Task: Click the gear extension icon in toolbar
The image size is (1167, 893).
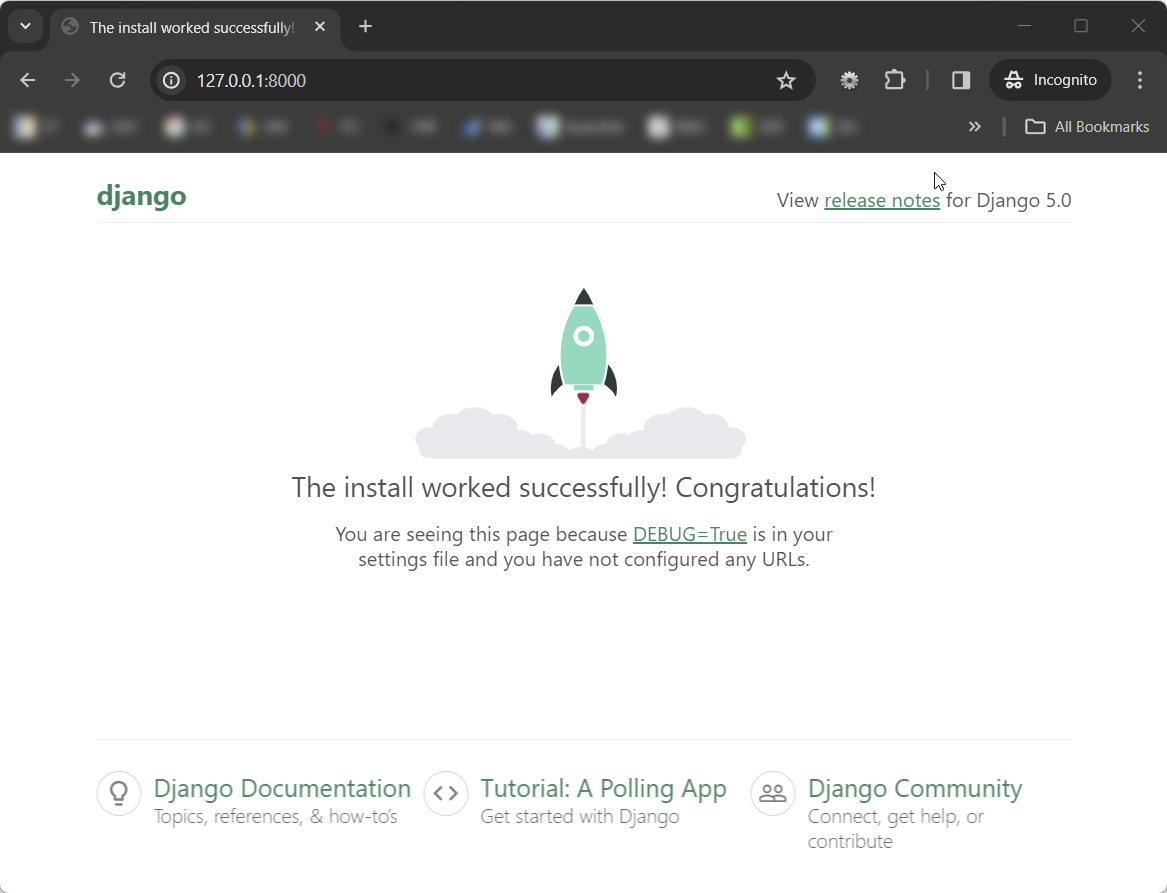Action: coord(848,79)
